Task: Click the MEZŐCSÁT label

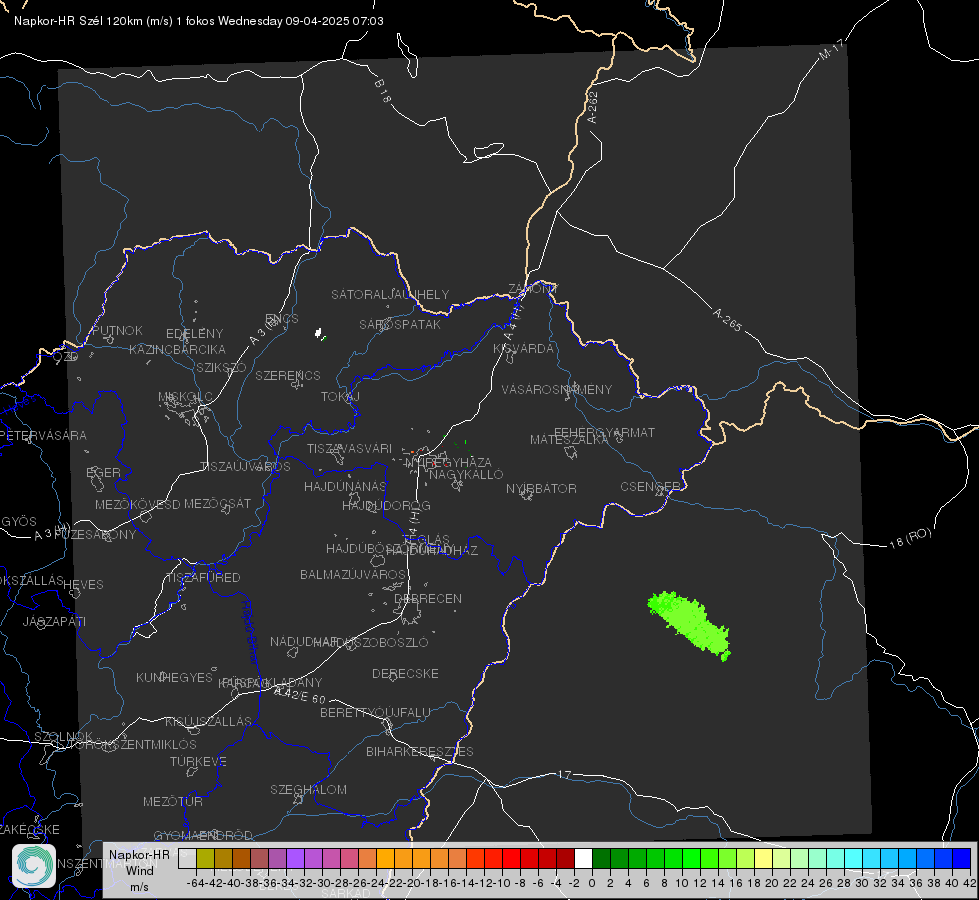Action: click(x=218, y=503)
